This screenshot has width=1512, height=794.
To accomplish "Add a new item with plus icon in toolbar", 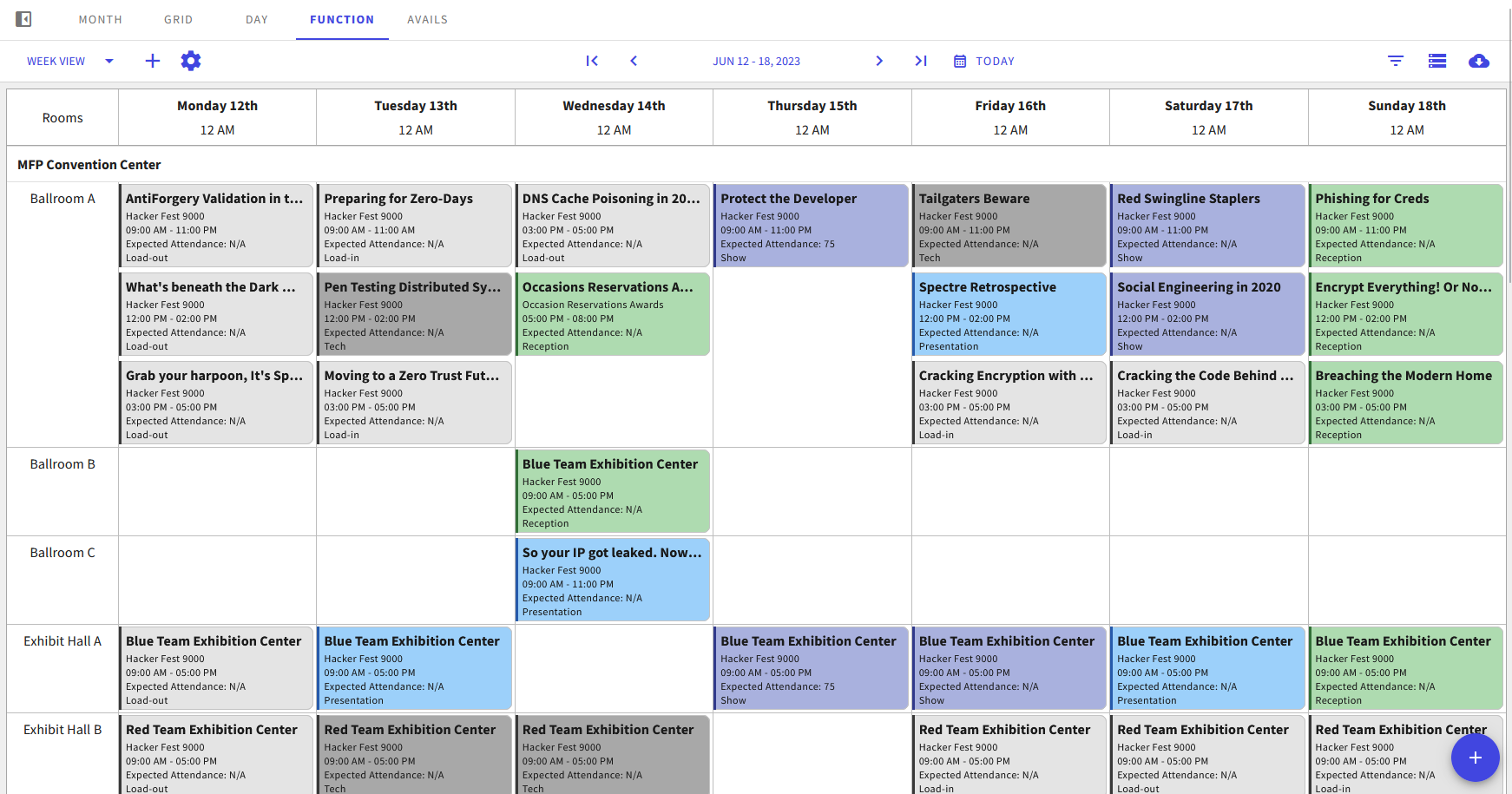I will pos(153,61).
